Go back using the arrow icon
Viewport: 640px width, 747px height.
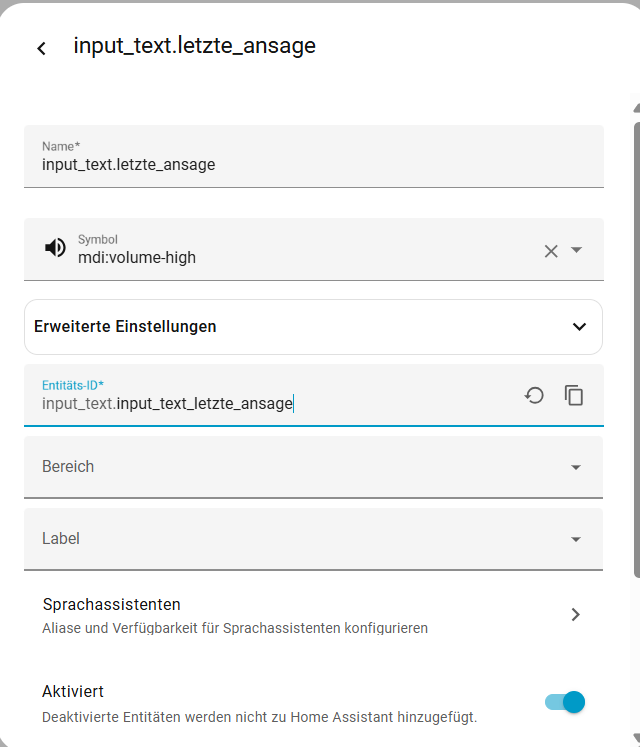coord(41,48)
